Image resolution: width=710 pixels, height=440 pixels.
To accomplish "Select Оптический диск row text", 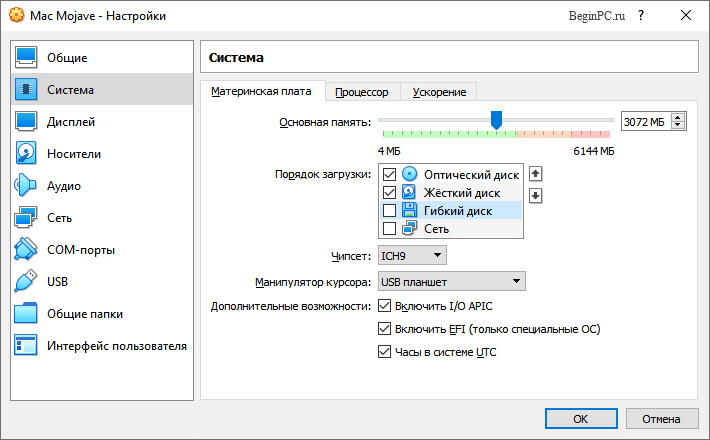I will coord(471,175).
